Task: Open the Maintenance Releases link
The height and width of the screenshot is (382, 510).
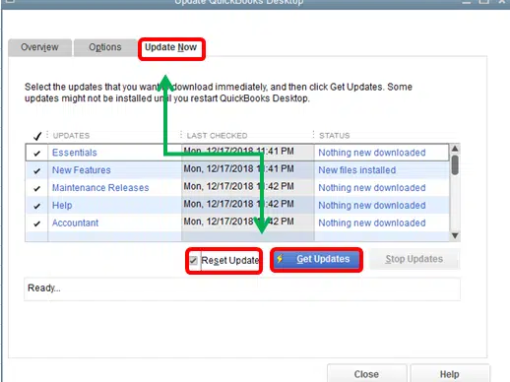Action: (100, 188)
